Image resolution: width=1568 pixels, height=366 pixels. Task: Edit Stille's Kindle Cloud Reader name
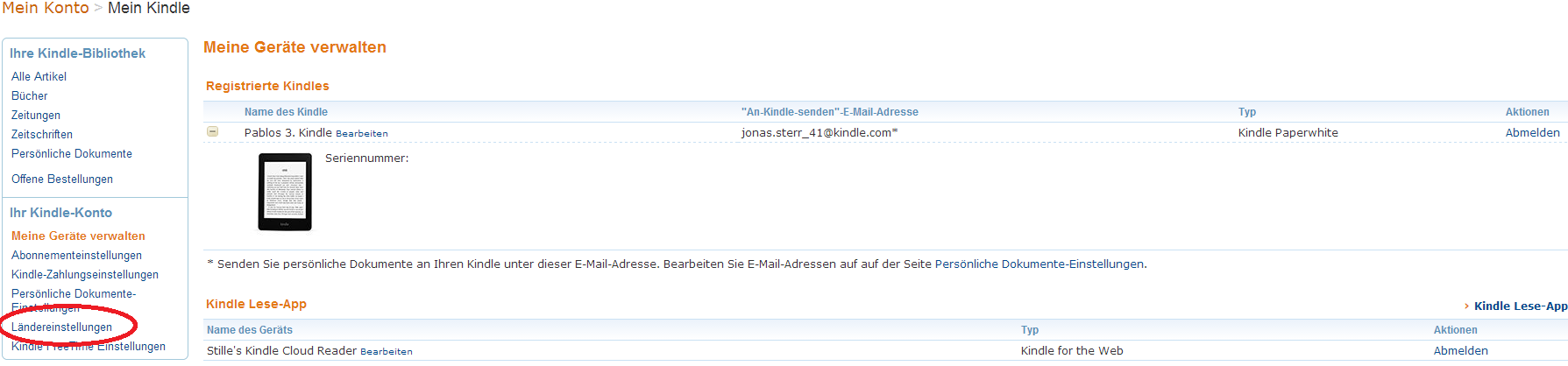click(386, 352)
